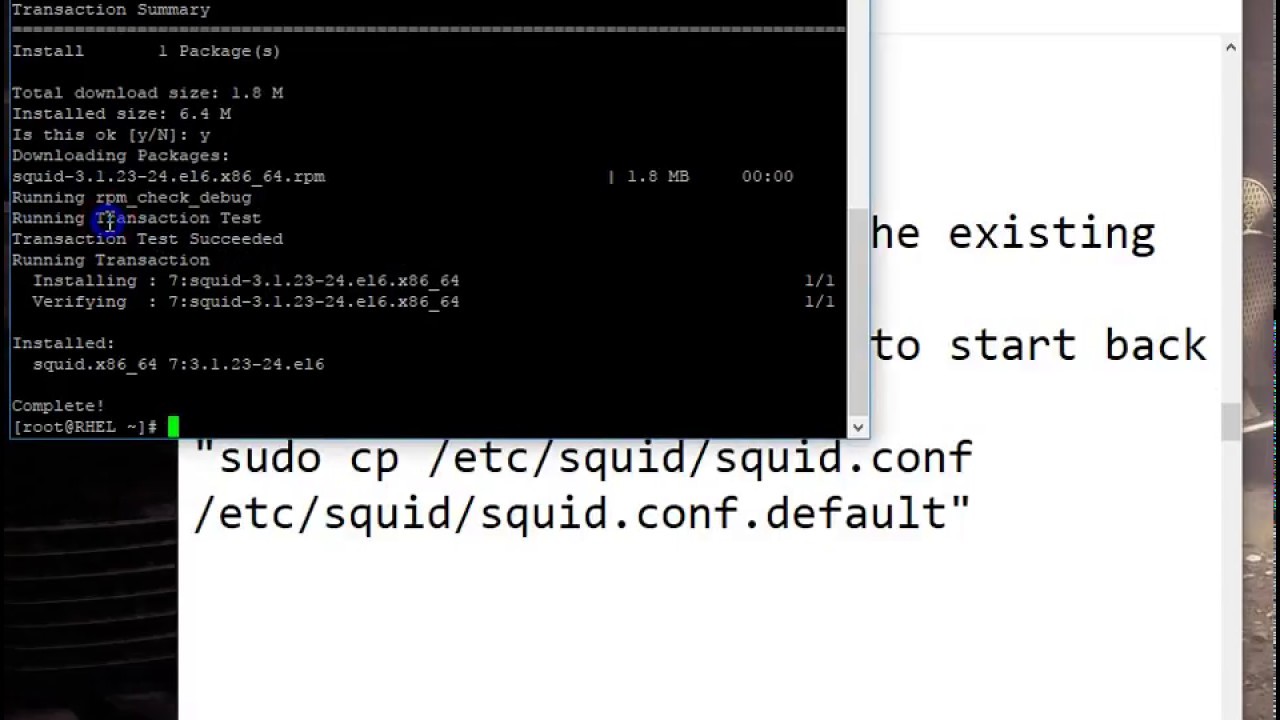Screen dimensions: 1280x720
Task: Click the words 'start back' in document
Action: tap(1078, 345)
